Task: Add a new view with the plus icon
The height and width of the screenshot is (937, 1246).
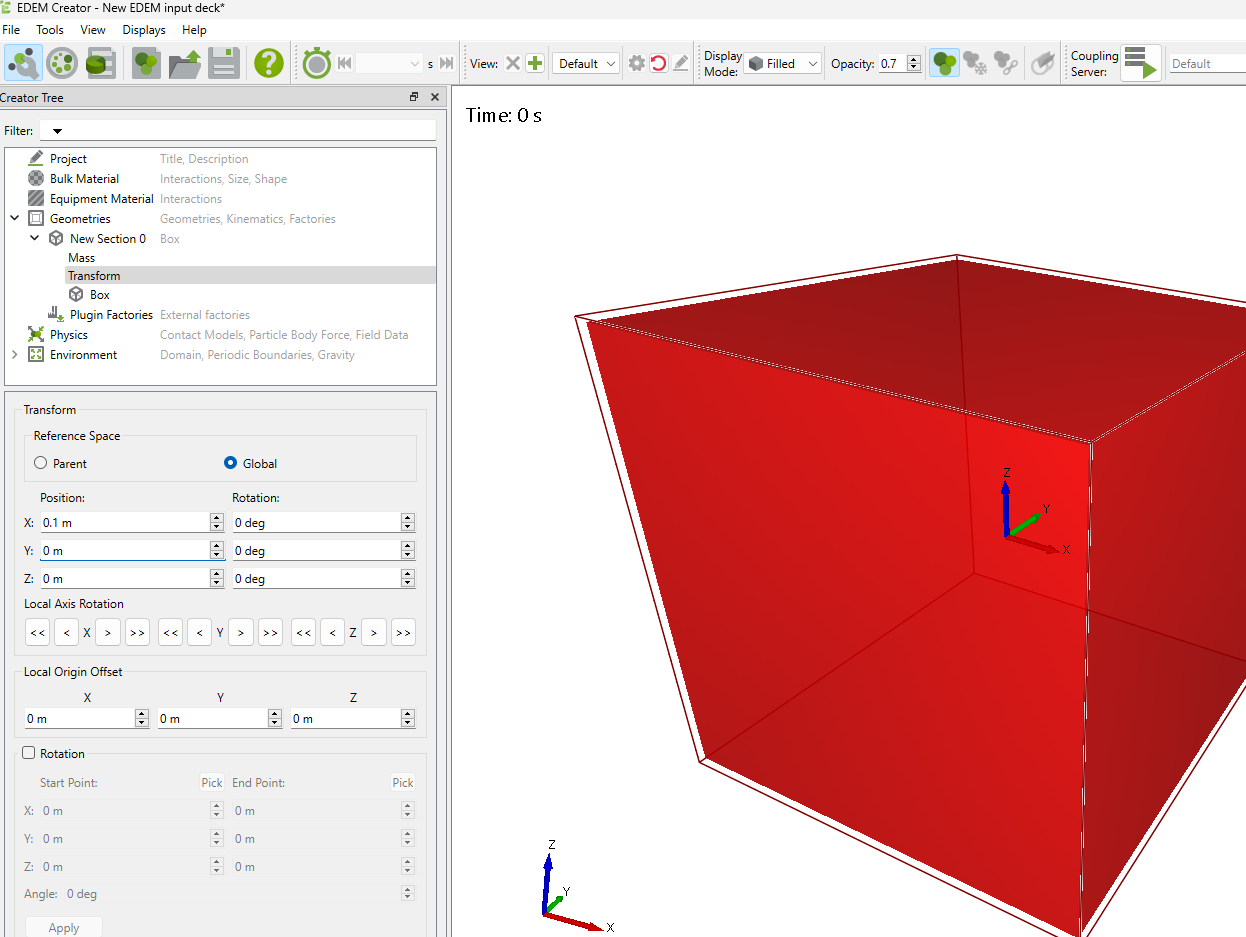Action: (535, 63)
